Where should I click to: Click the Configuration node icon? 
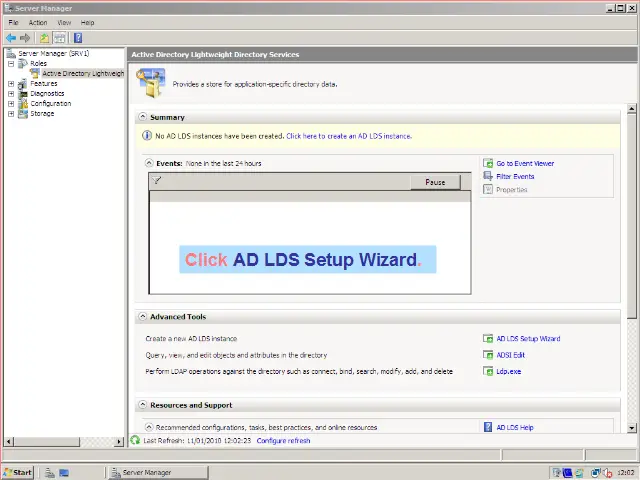pos(23,104)
